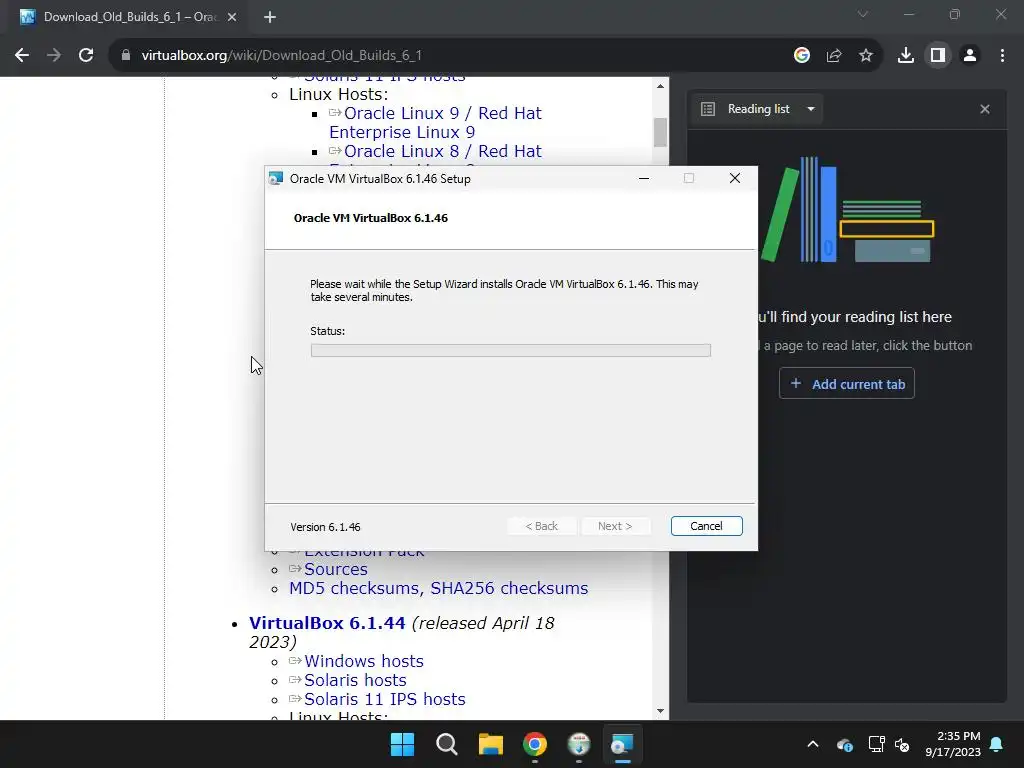
Task: Open a new browser tab
Action: click(270, 17)
